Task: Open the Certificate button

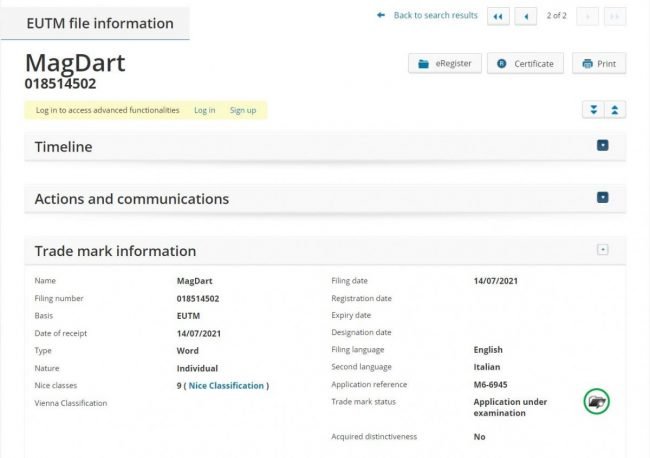Action: tap(525, 63)
